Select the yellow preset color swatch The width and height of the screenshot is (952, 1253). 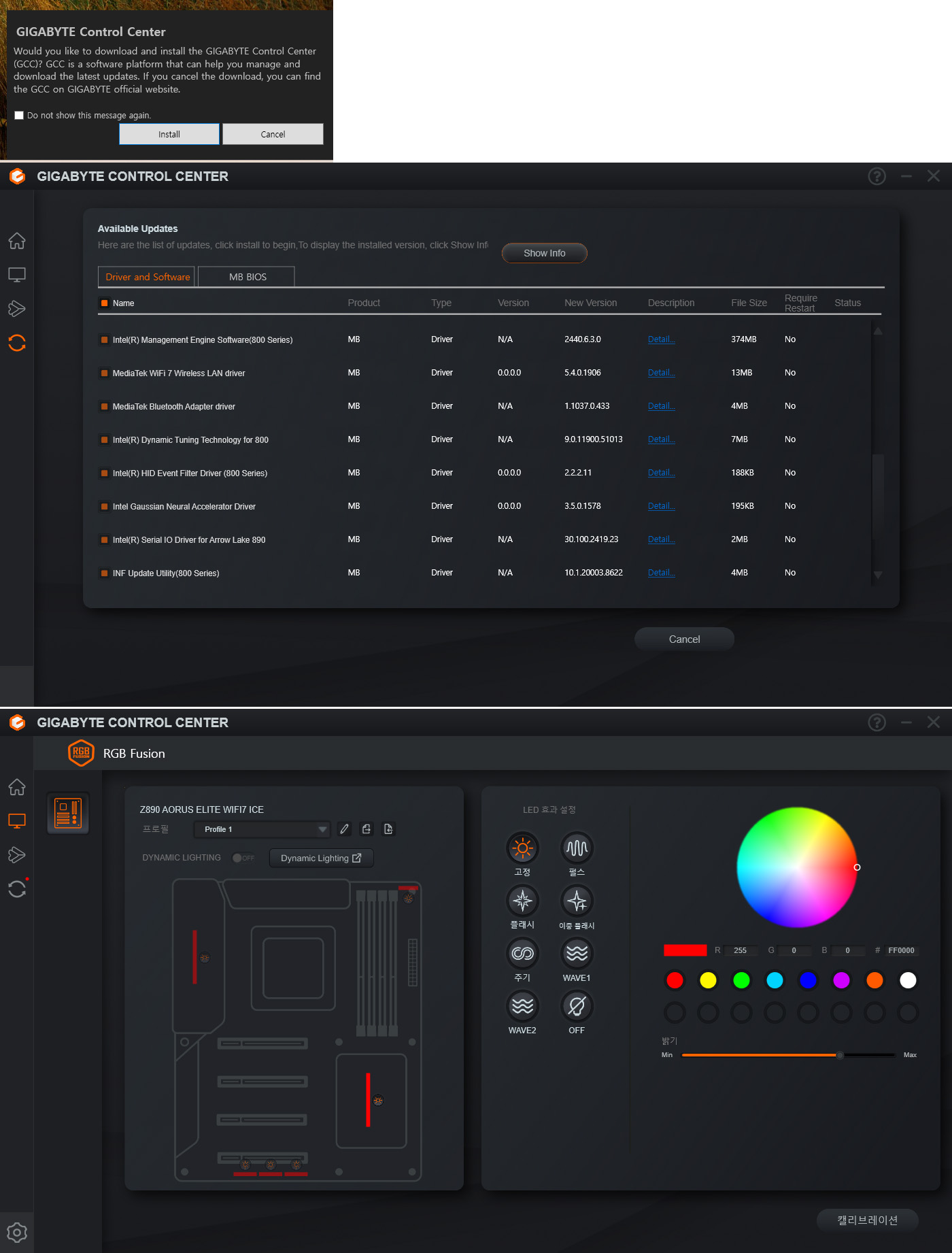pyautogui.click(x=708, y=980)
